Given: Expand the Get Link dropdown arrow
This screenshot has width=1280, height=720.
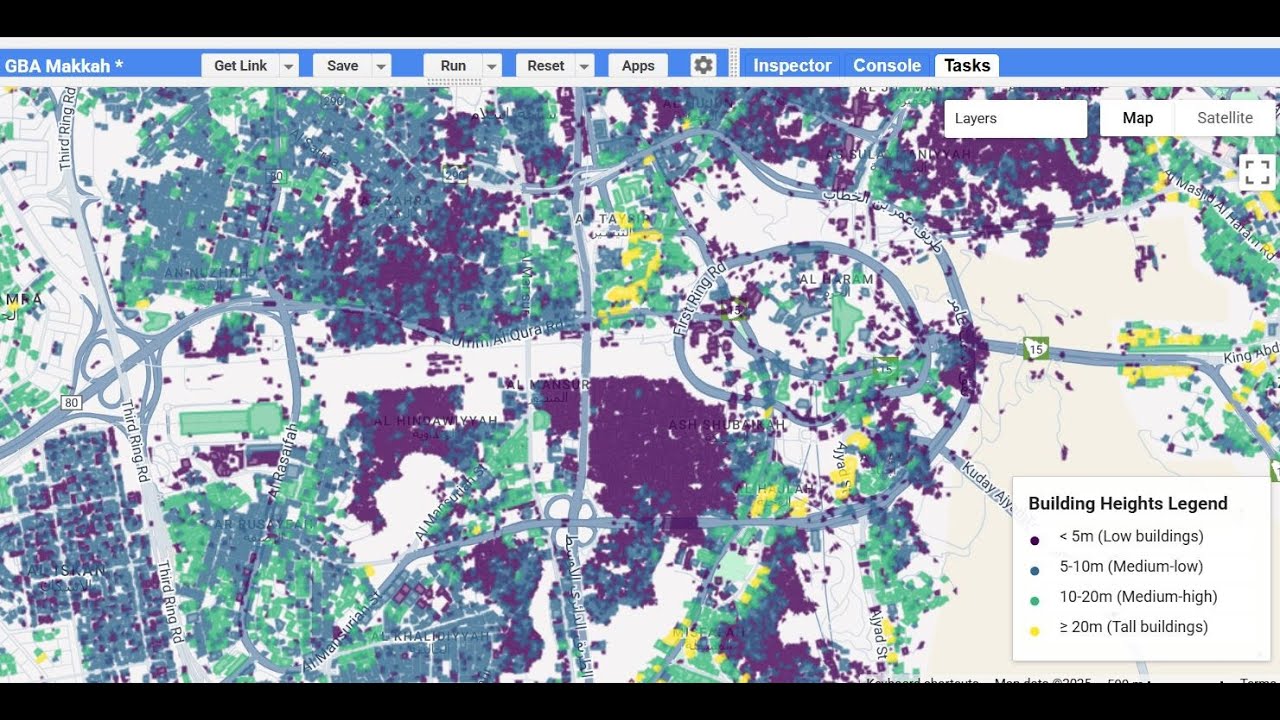Looking at the screenshot, I should [289, 65].
